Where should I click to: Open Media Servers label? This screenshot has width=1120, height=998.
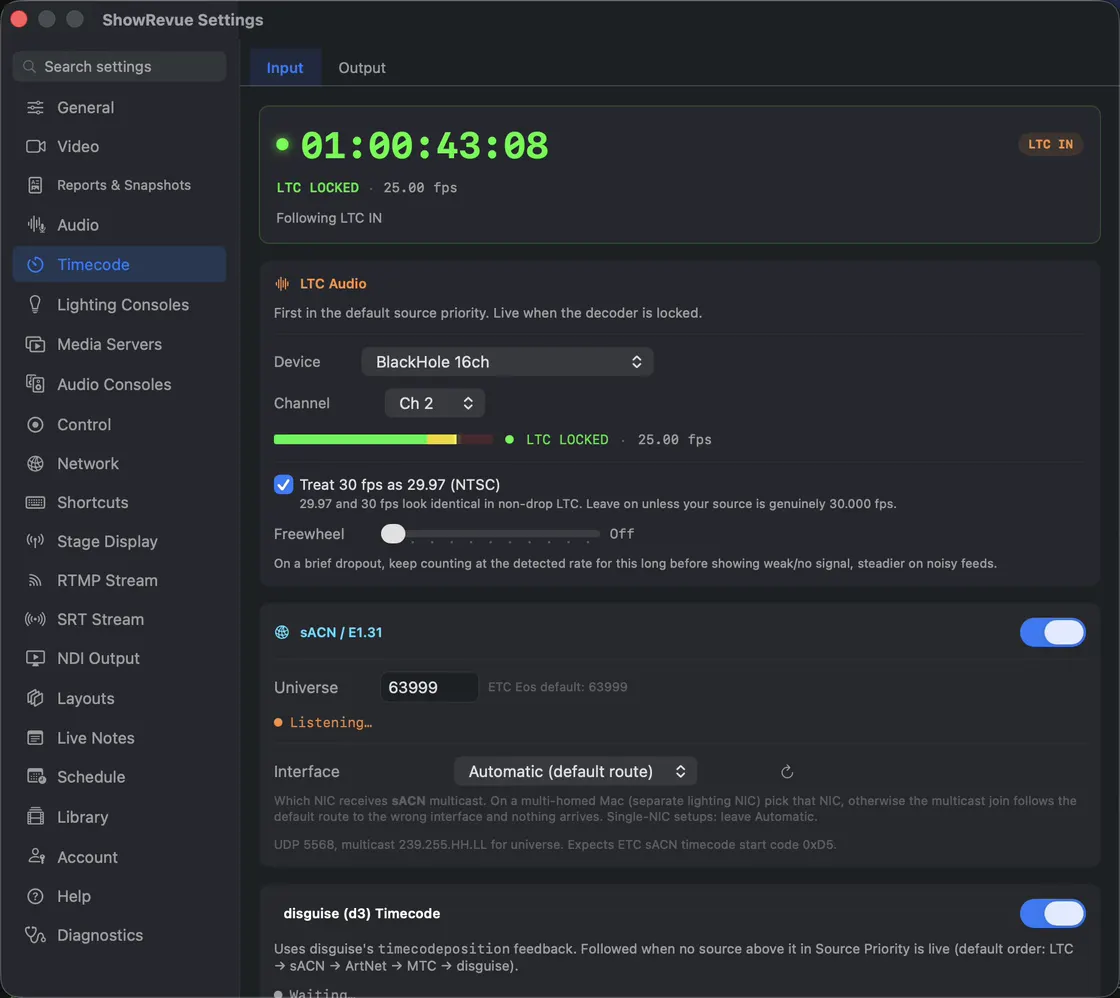click(109, 344)
